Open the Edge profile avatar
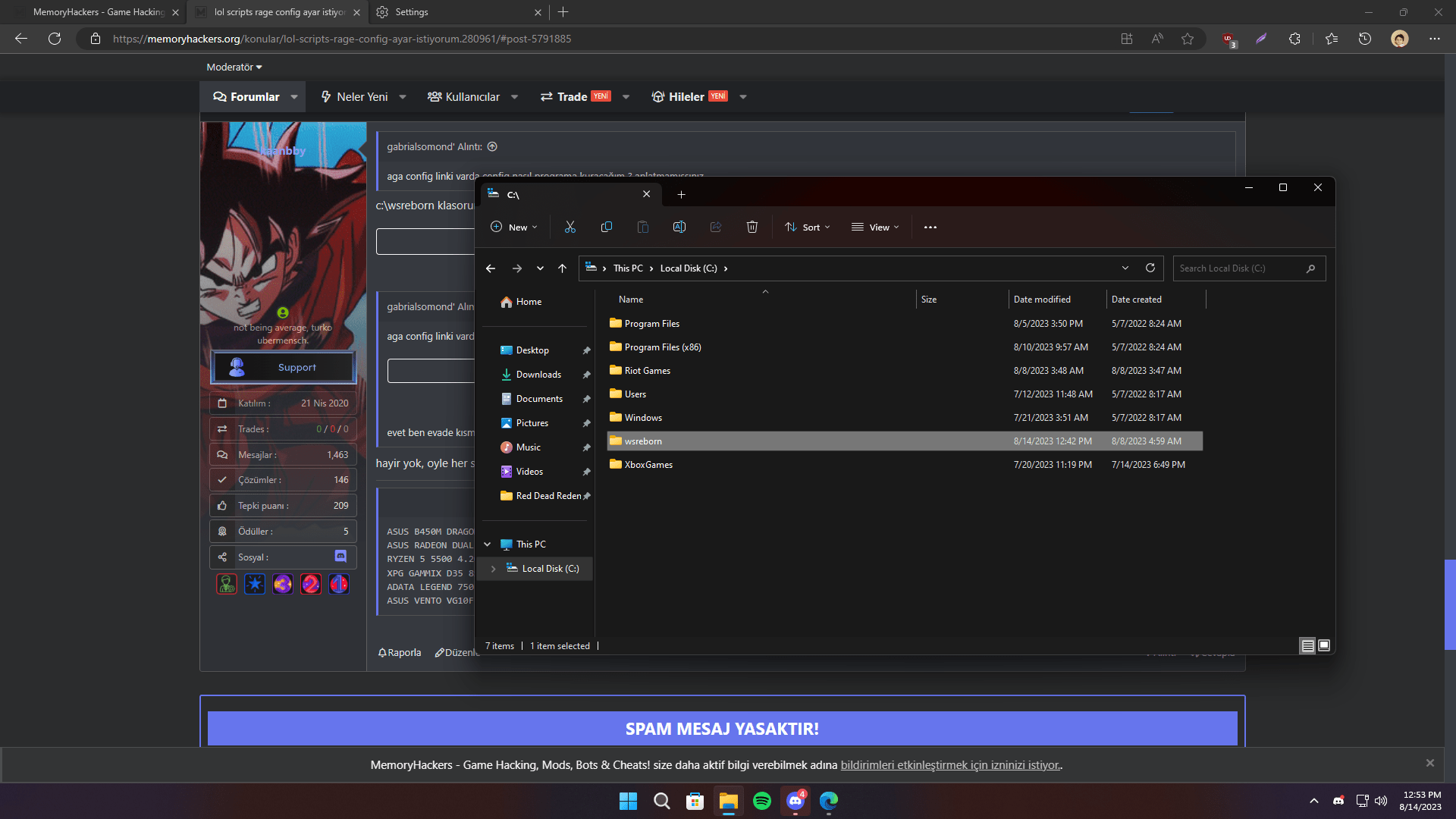This screenshot has height=819, width=1456. (x=1400, y=39)
